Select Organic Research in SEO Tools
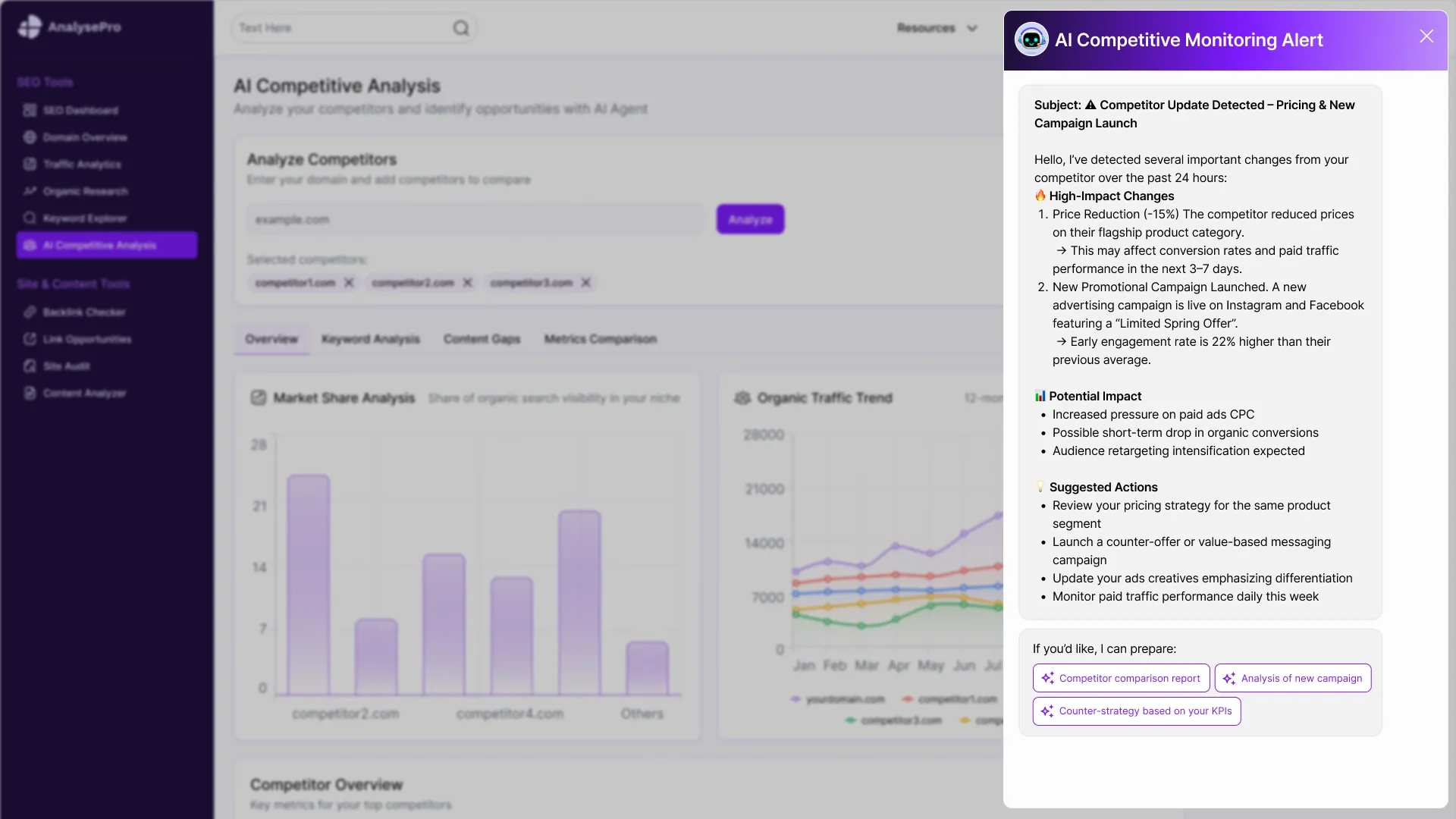The width and height of the screenshot is (1456, 819). click(x=85, y=191)
